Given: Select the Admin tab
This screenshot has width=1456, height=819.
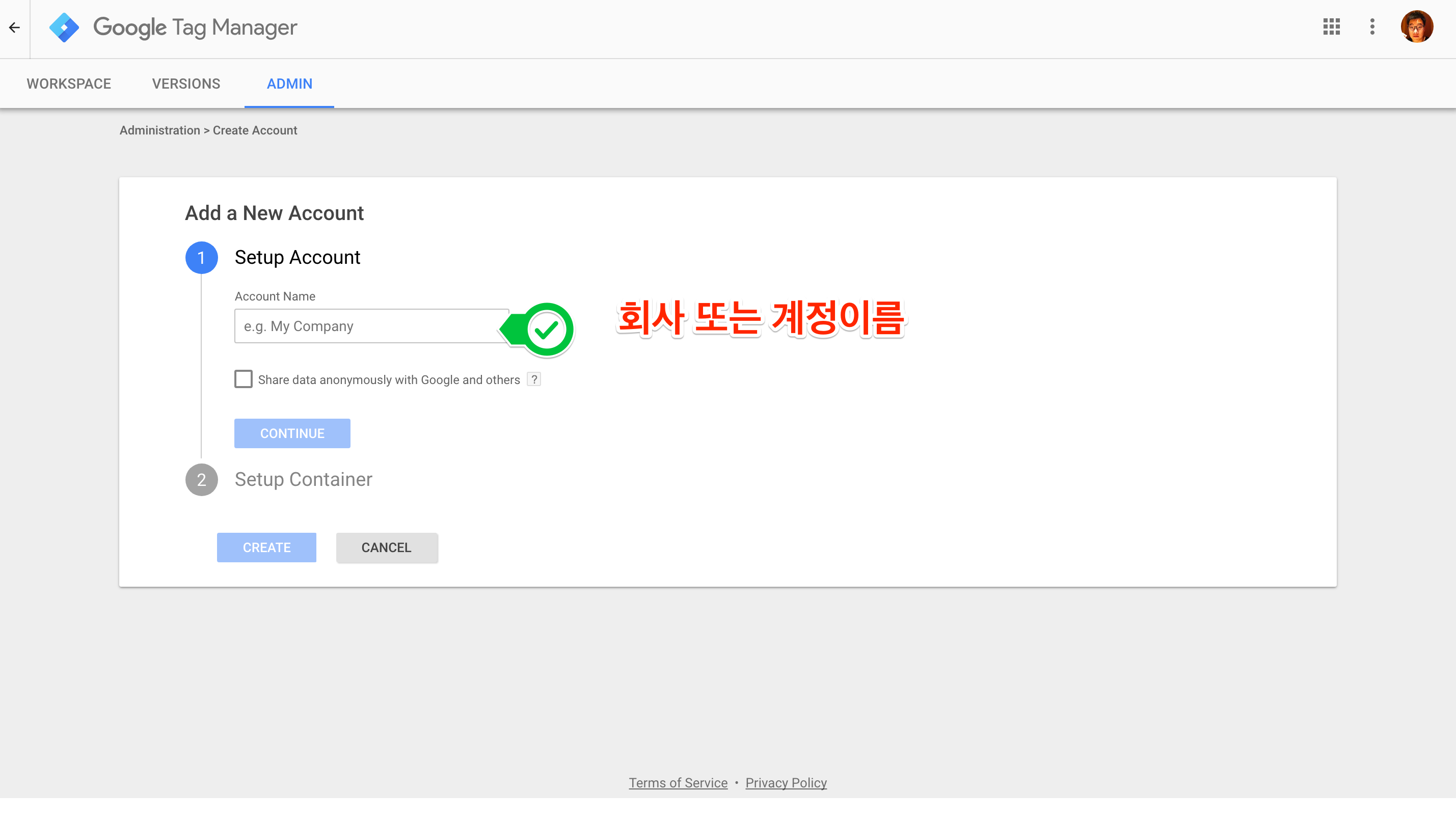Looking at the screenshot, I should click(x=289, y=84).
